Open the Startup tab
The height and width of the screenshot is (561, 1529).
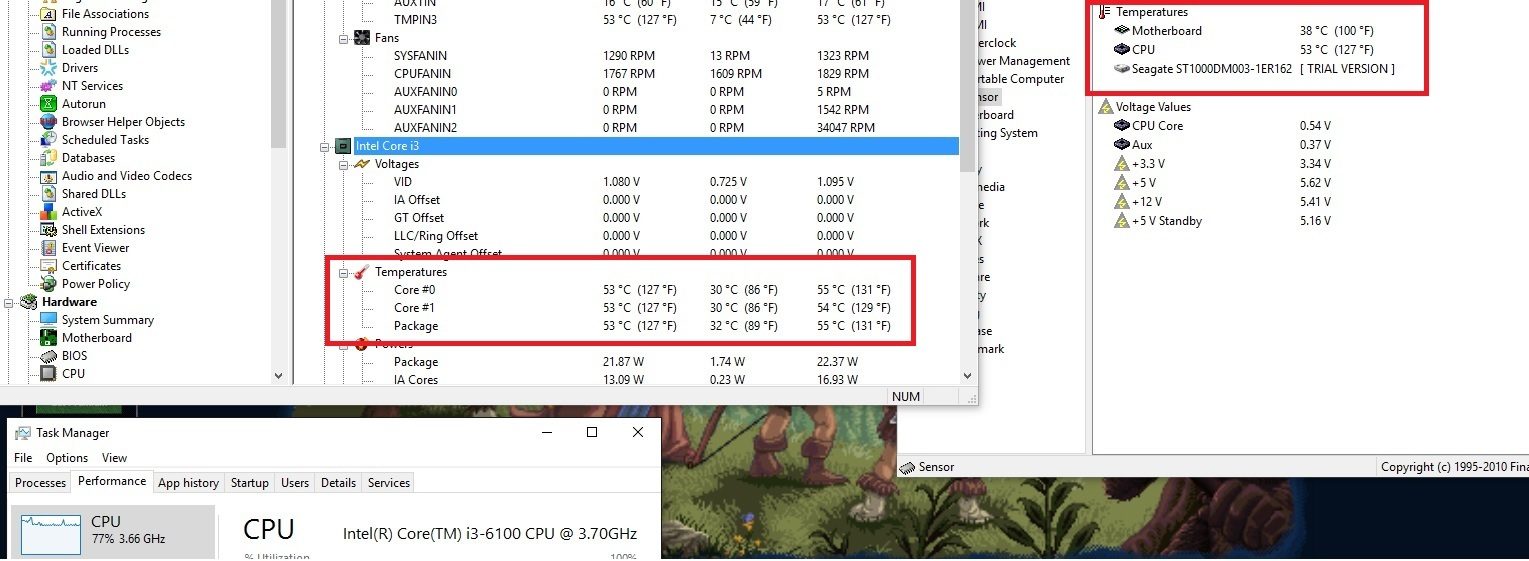tap(250, 483)
